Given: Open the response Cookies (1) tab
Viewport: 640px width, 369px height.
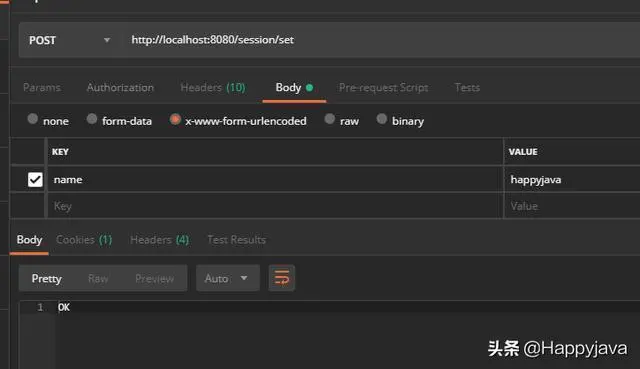Looking at the screenshot, I should tap(84, 240).
